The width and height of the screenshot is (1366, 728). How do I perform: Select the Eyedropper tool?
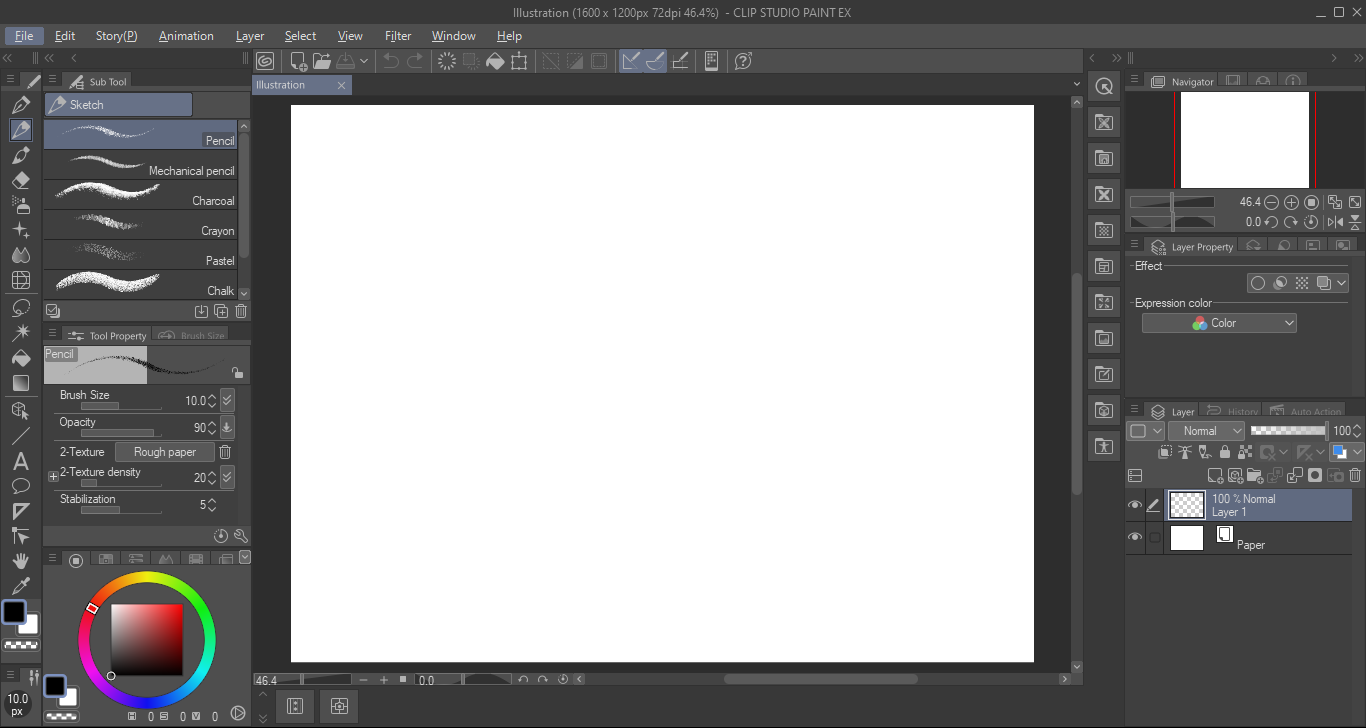click(x=21, y=585)
